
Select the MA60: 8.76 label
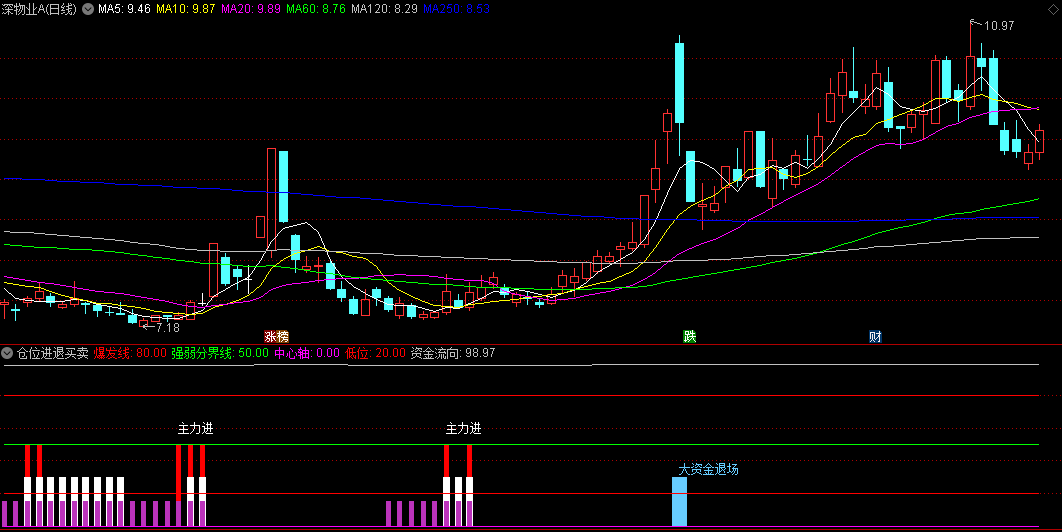point(316,9)
